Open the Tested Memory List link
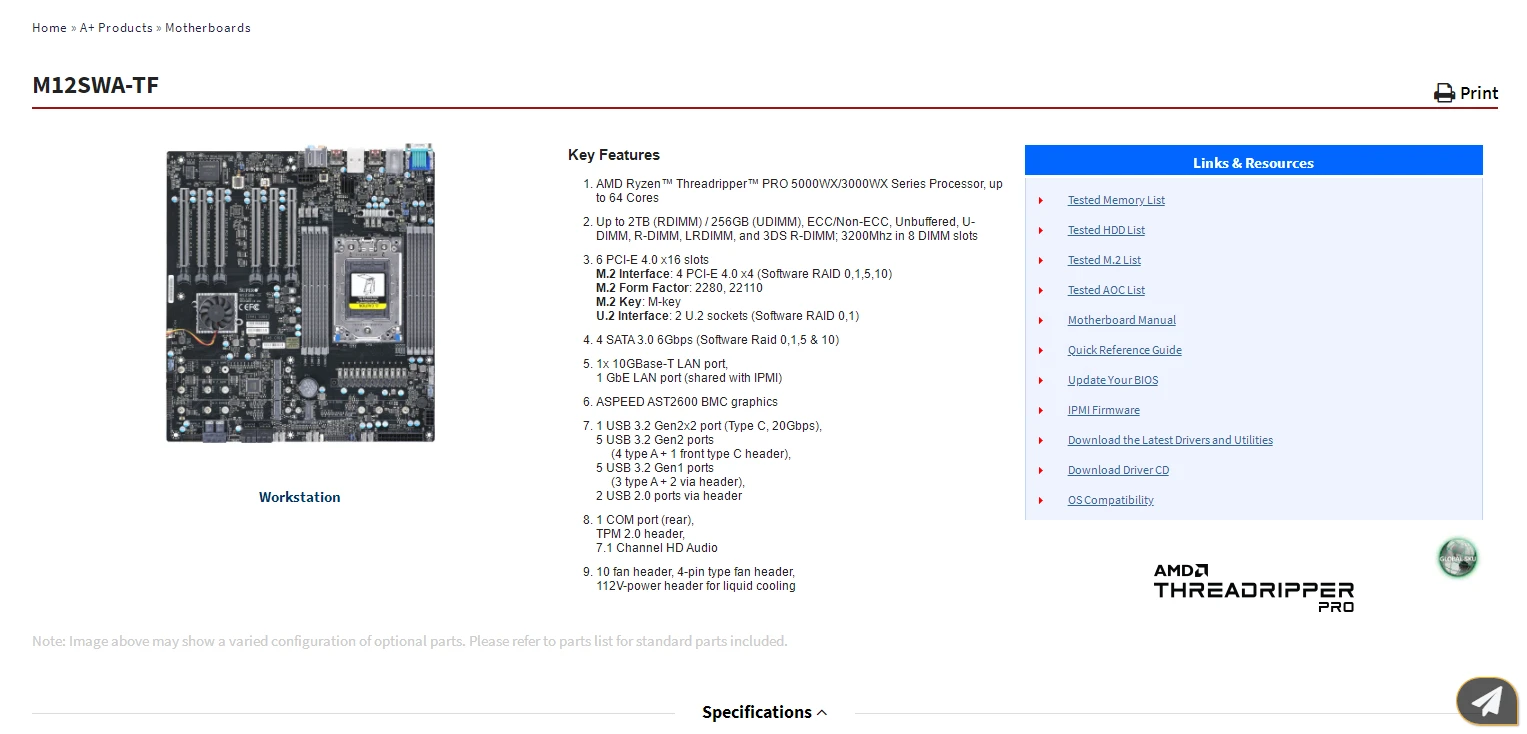Screen dimensions: 1527x734 pos(1116,200)
